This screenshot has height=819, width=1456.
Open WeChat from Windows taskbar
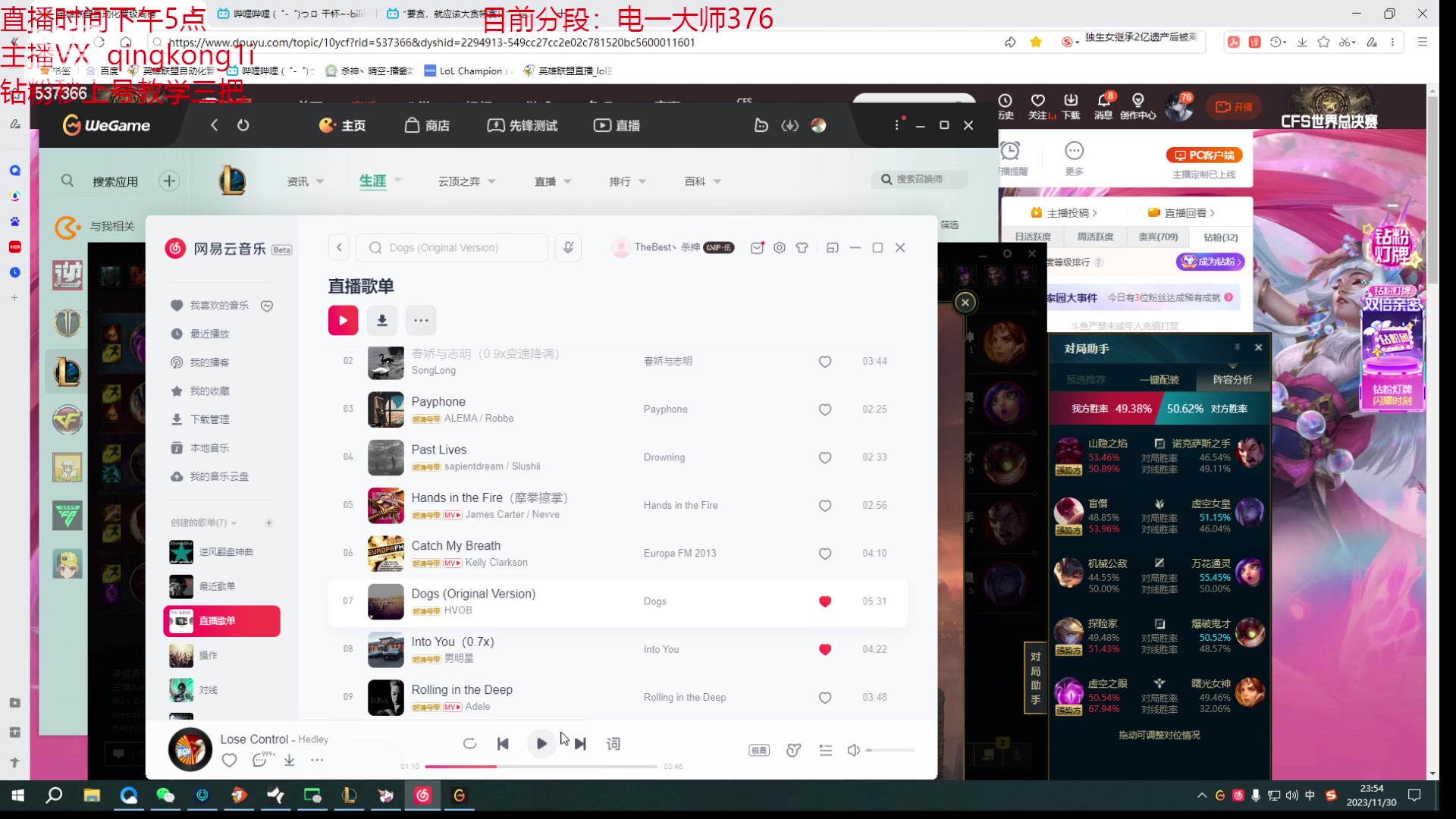[x=165, y=795]
